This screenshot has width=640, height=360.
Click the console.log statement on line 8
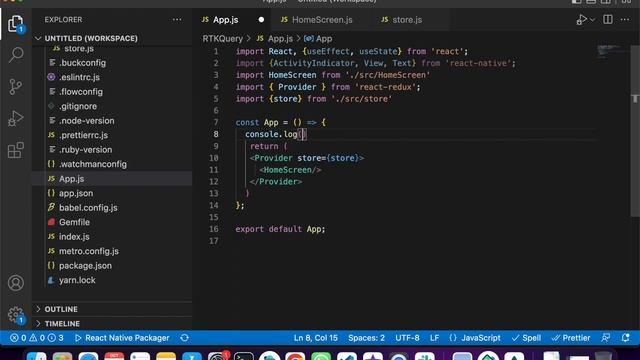276,134
